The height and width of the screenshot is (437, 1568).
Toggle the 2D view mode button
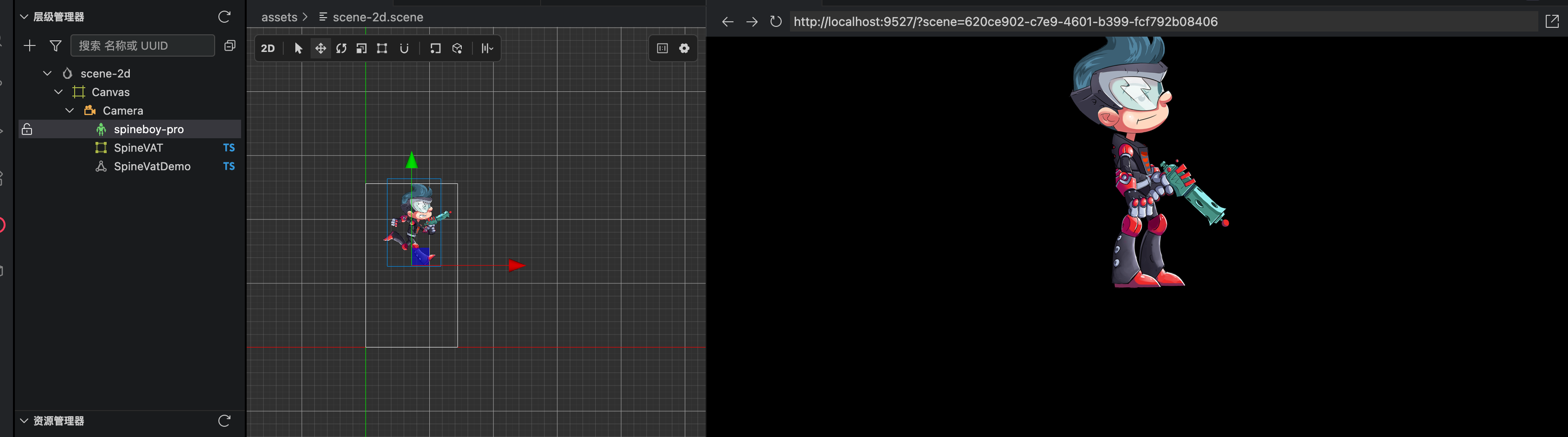(x=268, y=48)
